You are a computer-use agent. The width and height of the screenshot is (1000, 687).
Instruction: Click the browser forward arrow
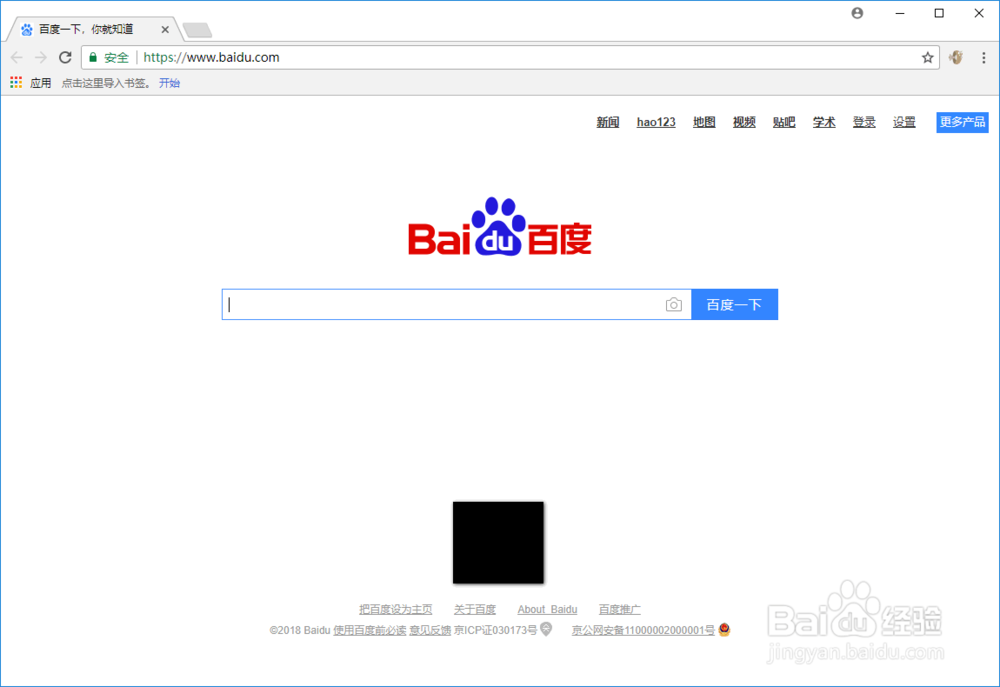41,57
